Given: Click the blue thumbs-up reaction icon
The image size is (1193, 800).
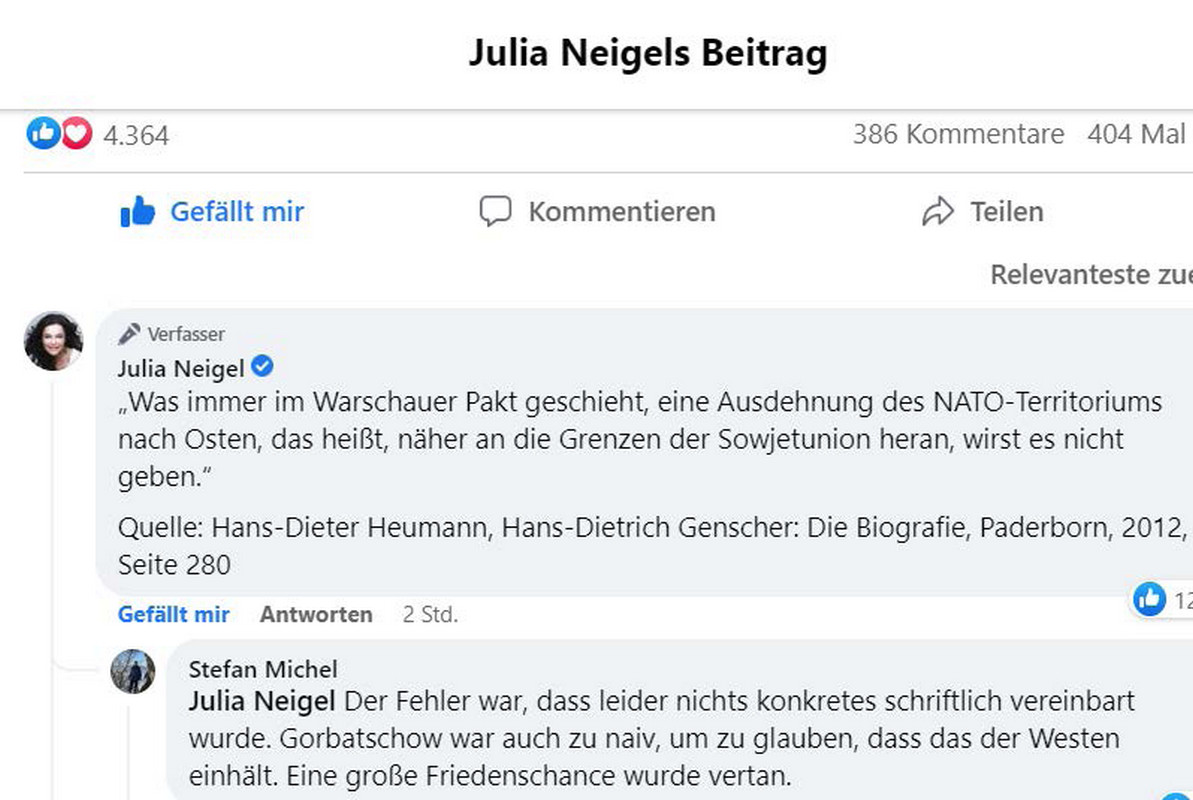Looking at the screenshot, I should point(43,133).
